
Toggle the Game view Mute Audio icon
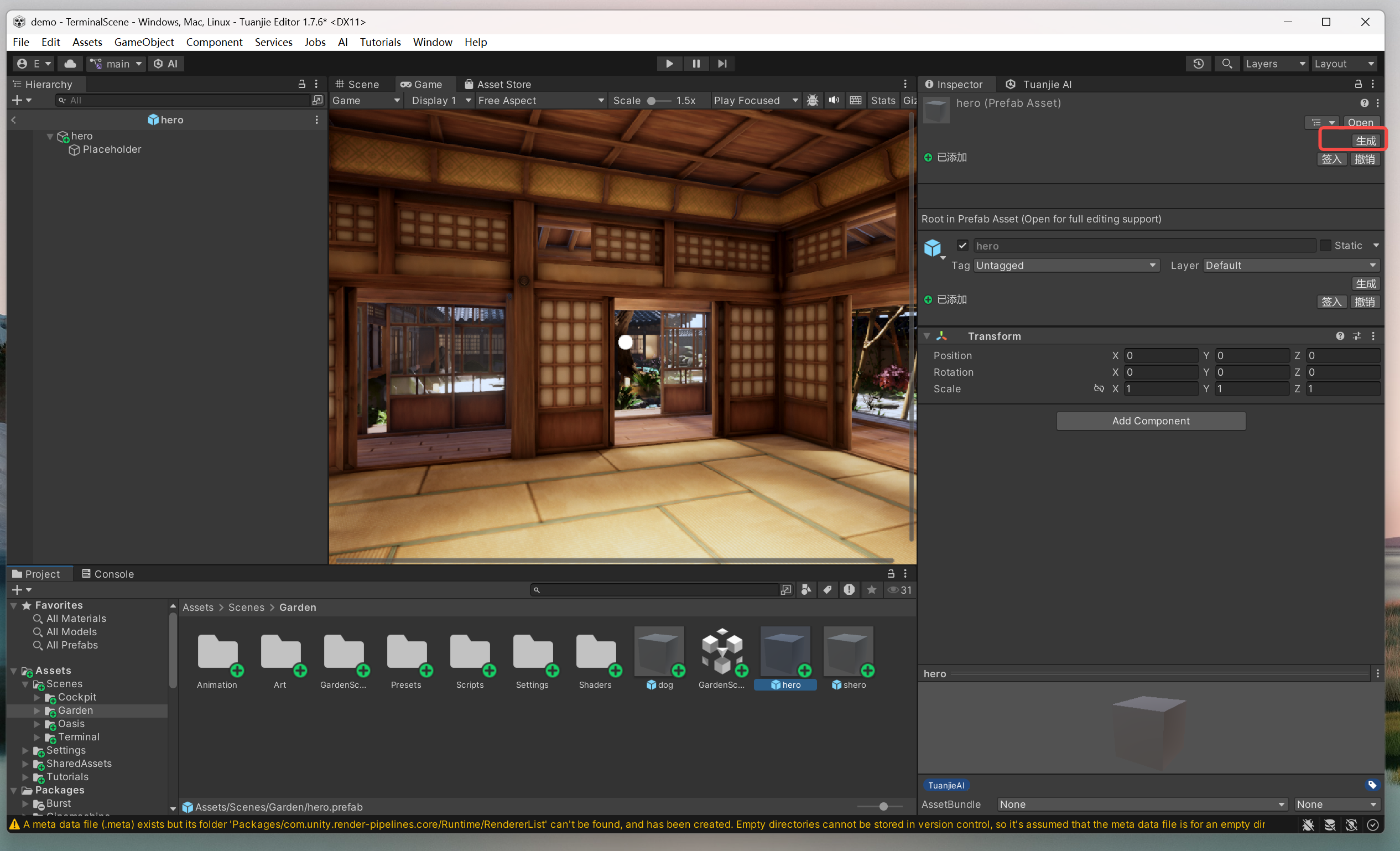[834, 100]
